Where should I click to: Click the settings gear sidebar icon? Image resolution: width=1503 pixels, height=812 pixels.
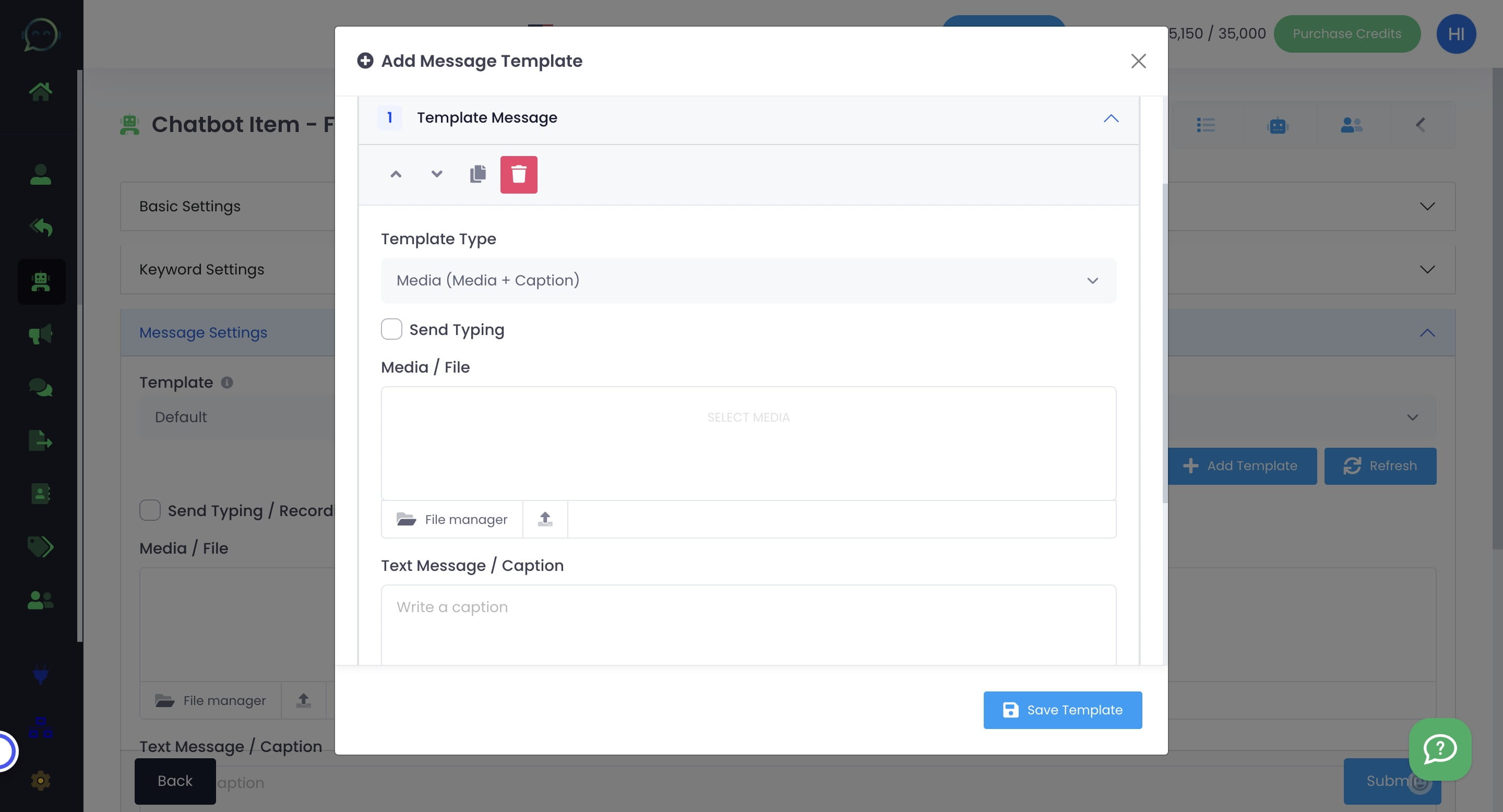point(40,780)
